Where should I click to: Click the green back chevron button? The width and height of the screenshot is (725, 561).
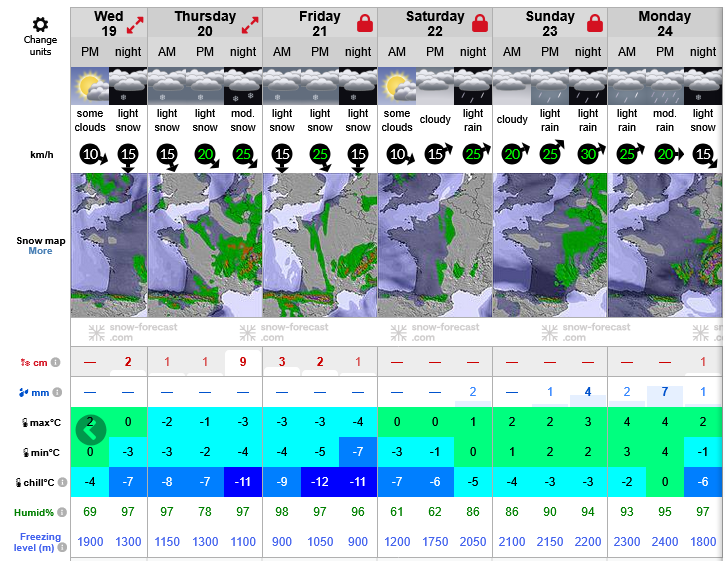tap(91, 430)
